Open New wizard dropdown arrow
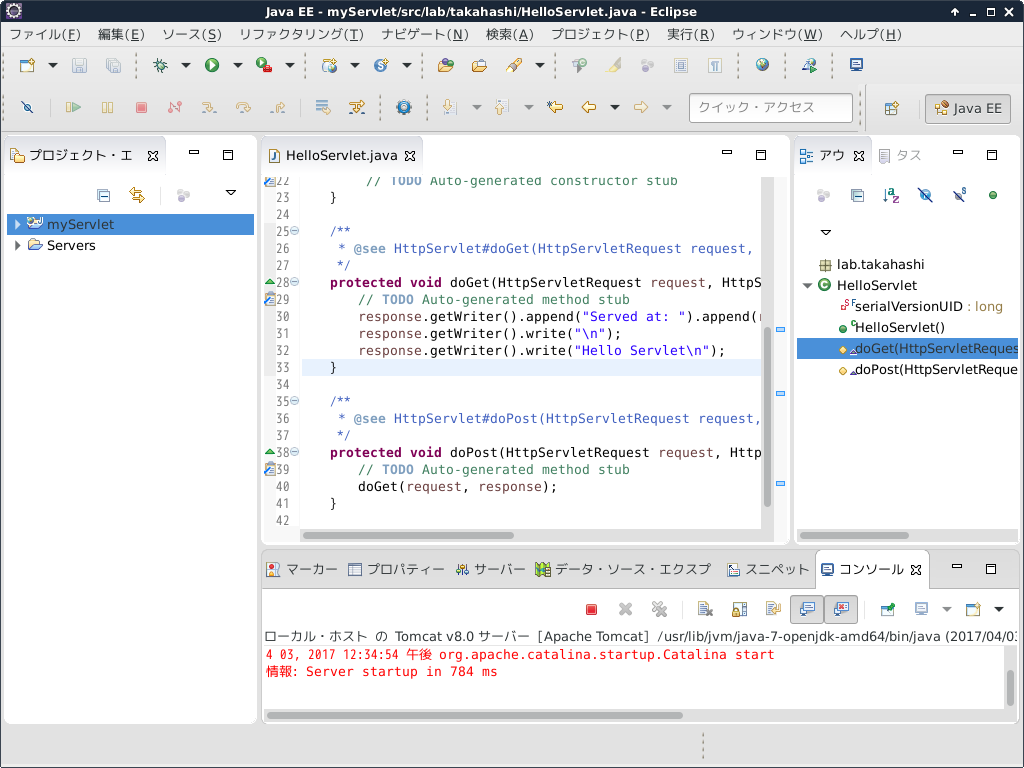1024x768 pixels. tap(53, 65)
